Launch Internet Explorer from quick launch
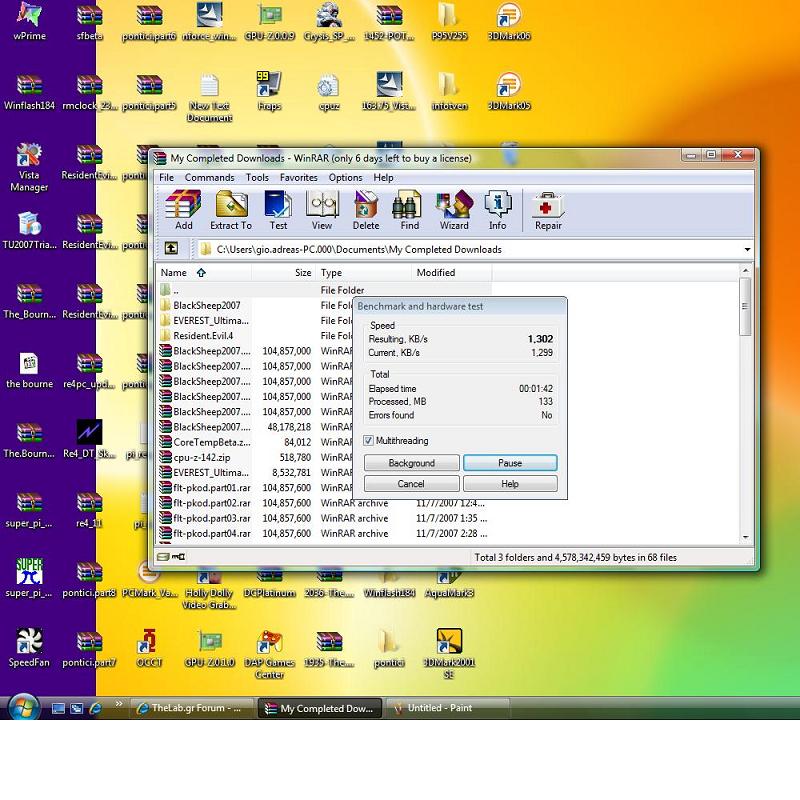The image size is (800, 800). tap(95, 708)
